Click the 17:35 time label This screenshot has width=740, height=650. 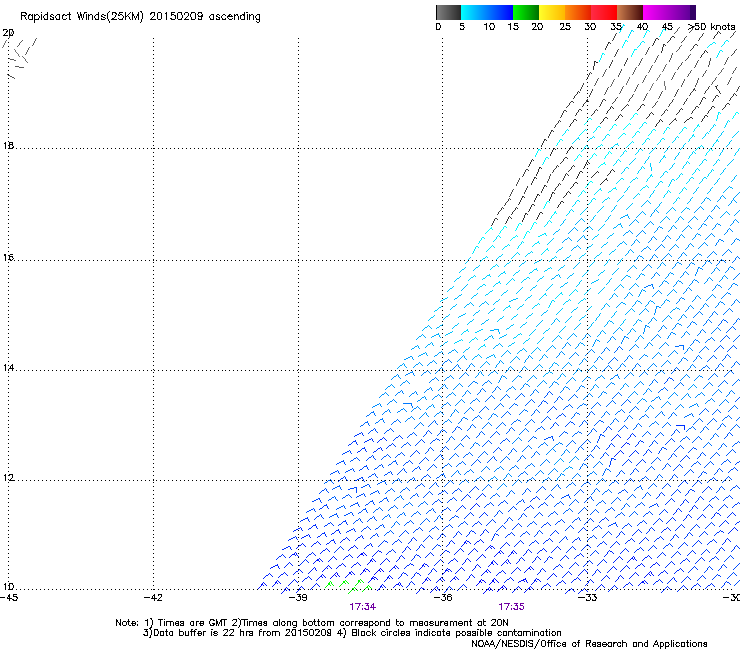pyautogui.click(x=512, y=607)
